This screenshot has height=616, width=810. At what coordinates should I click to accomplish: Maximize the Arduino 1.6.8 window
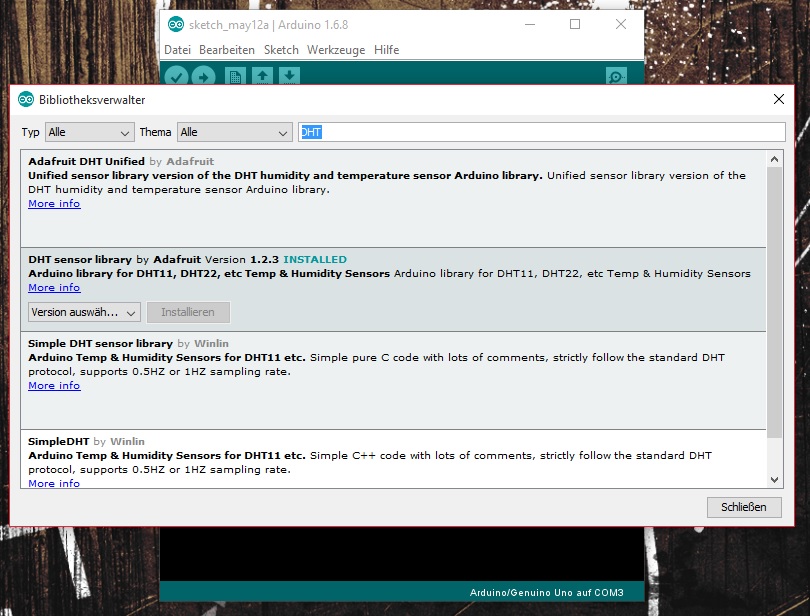point(575,24)
